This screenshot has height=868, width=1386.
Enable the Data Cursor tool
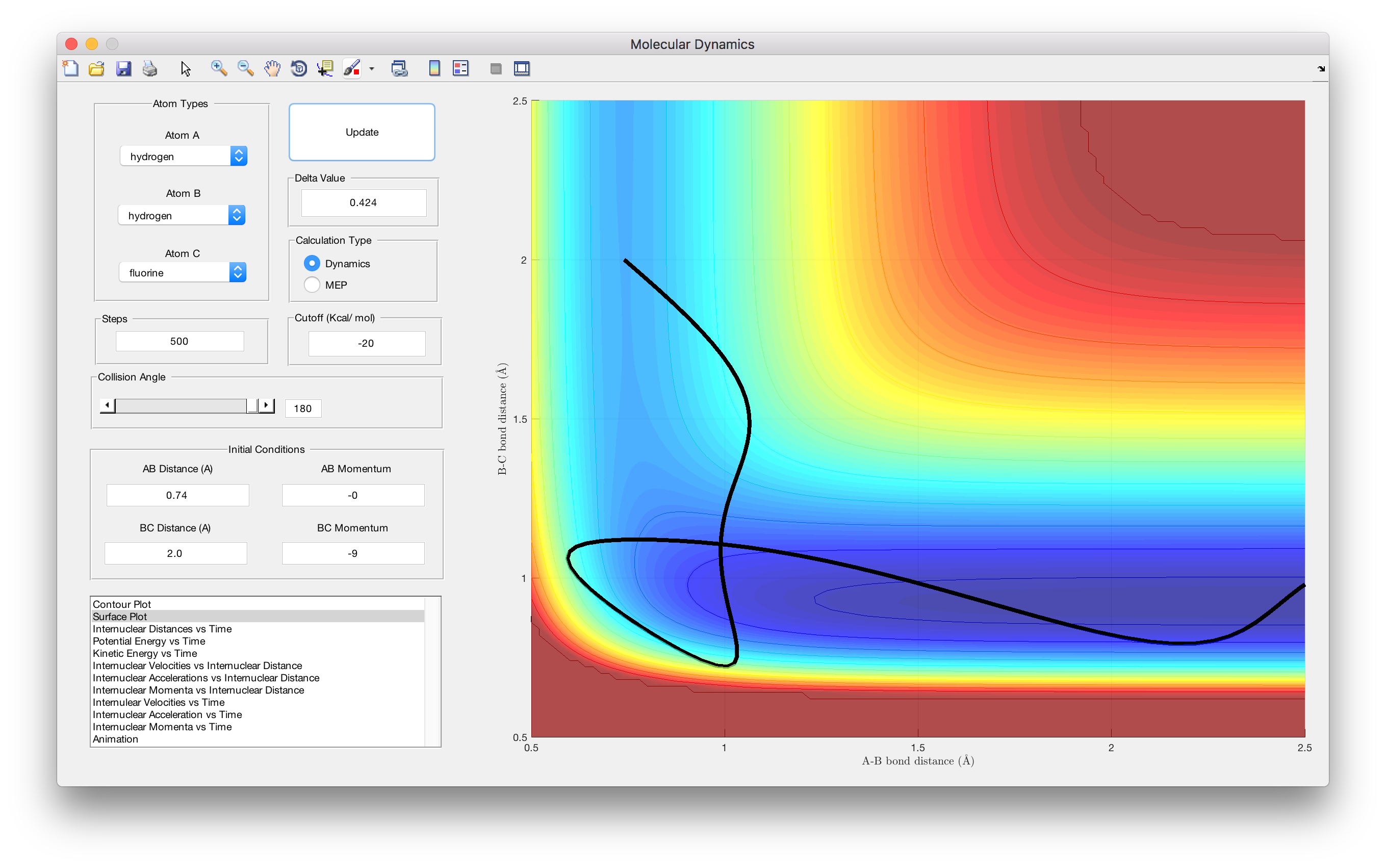tap(325, 68)
